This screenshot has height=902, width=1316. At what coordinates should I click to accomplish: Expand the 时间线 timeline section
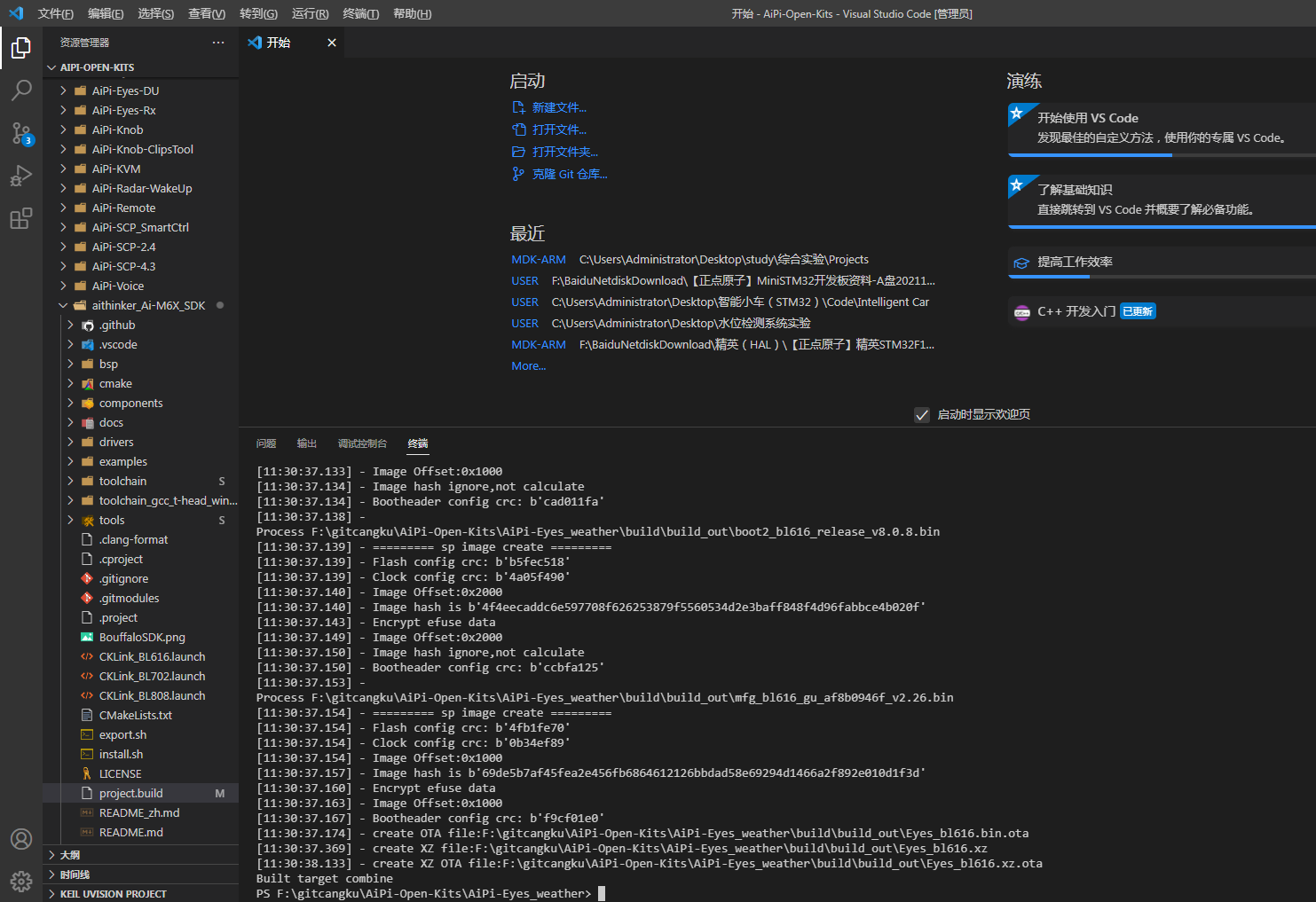click(51, 875)
